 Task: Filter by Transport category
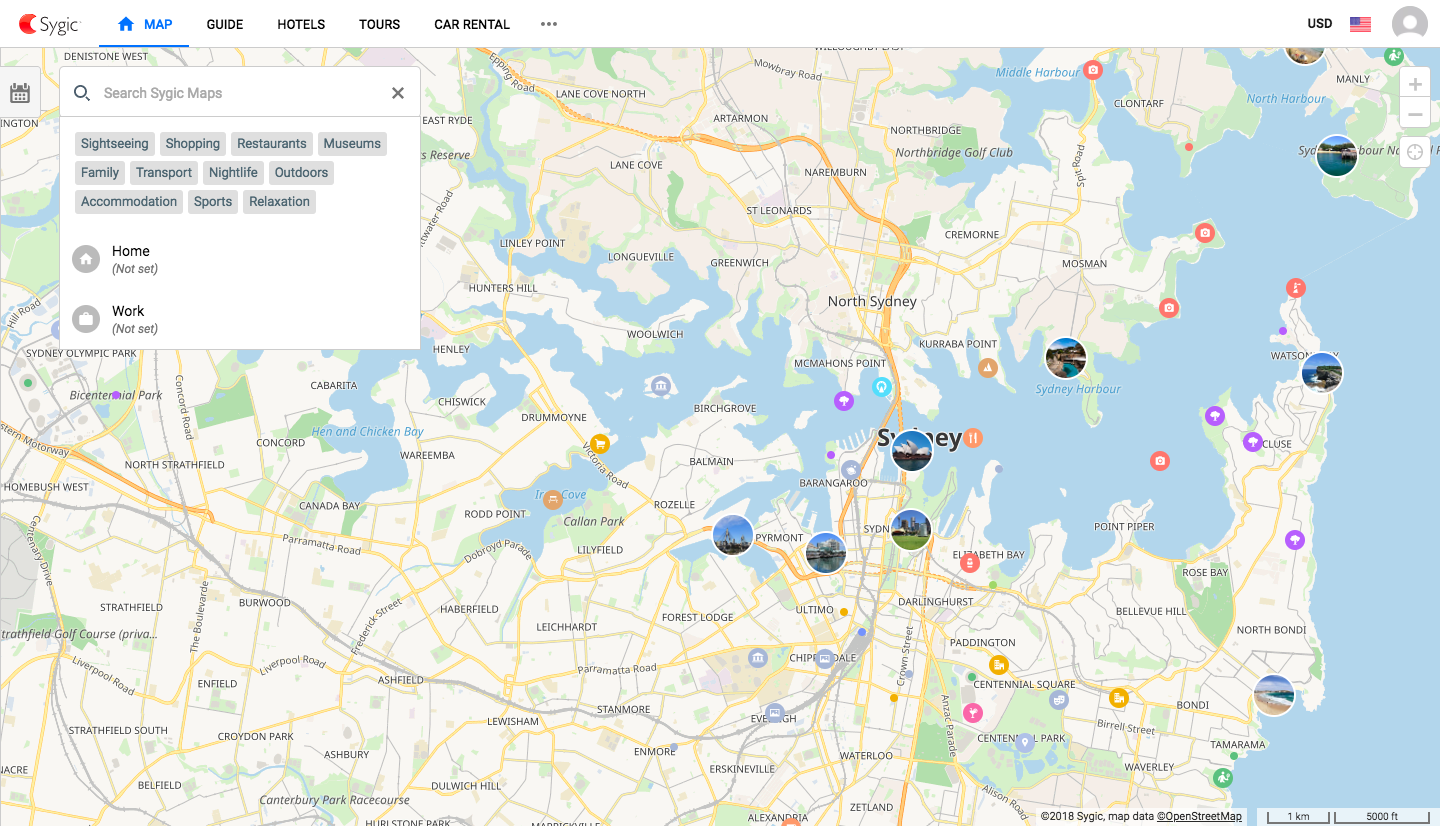[x=164, y=173]
